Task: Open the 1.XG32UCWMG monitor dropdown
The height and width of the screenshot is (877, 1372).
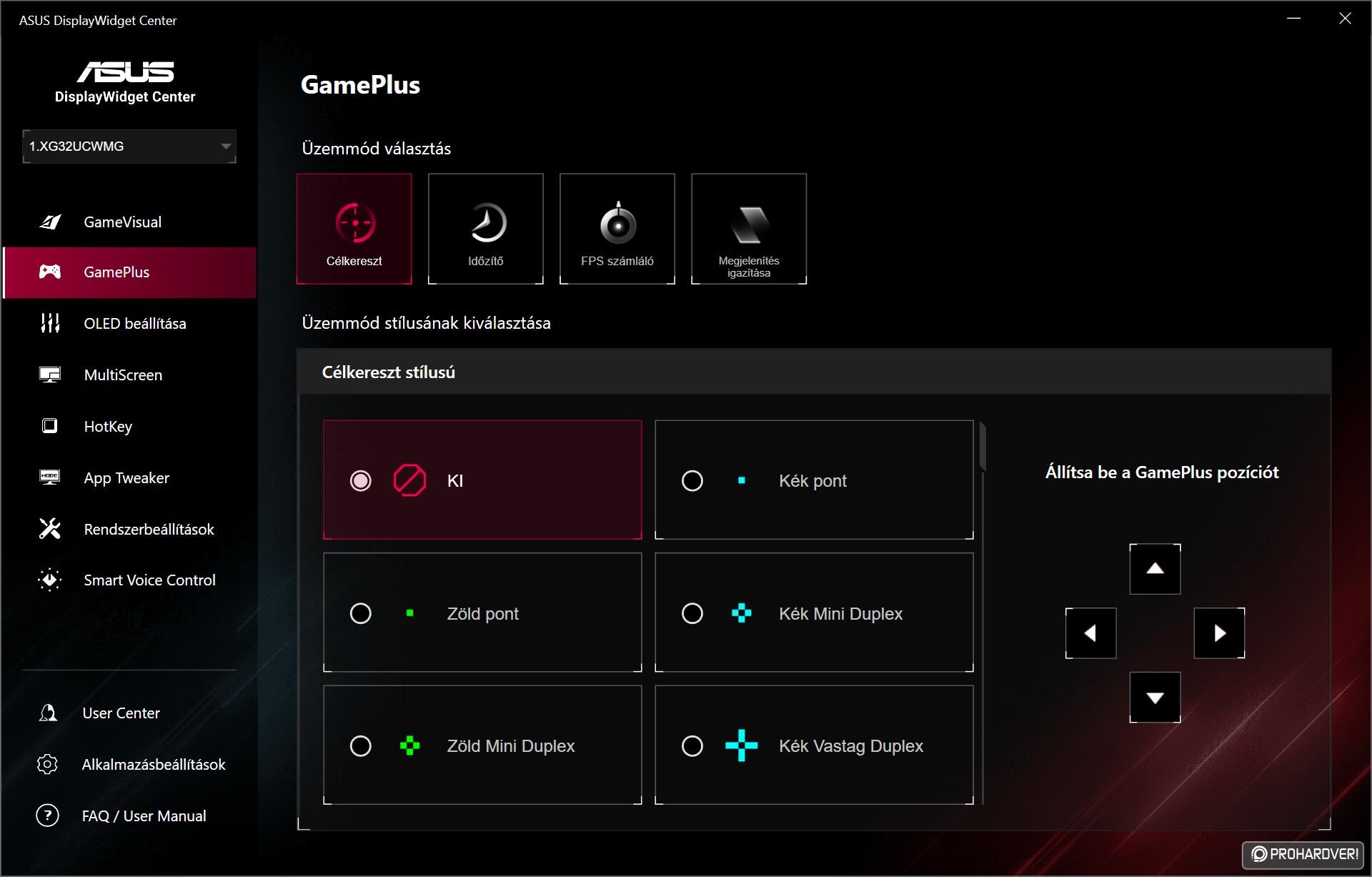Action: pos(129,146)
